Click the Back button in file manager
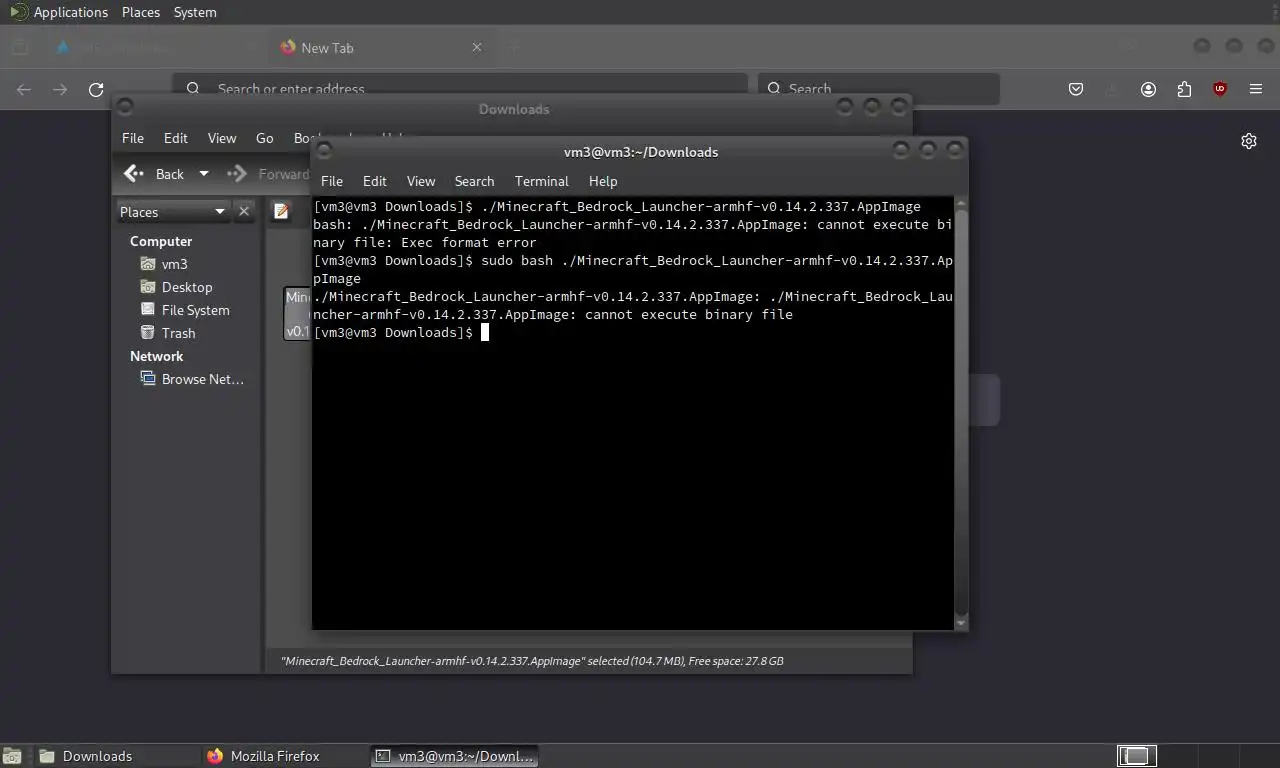1280x768 pixels. [x=154, y=174]
